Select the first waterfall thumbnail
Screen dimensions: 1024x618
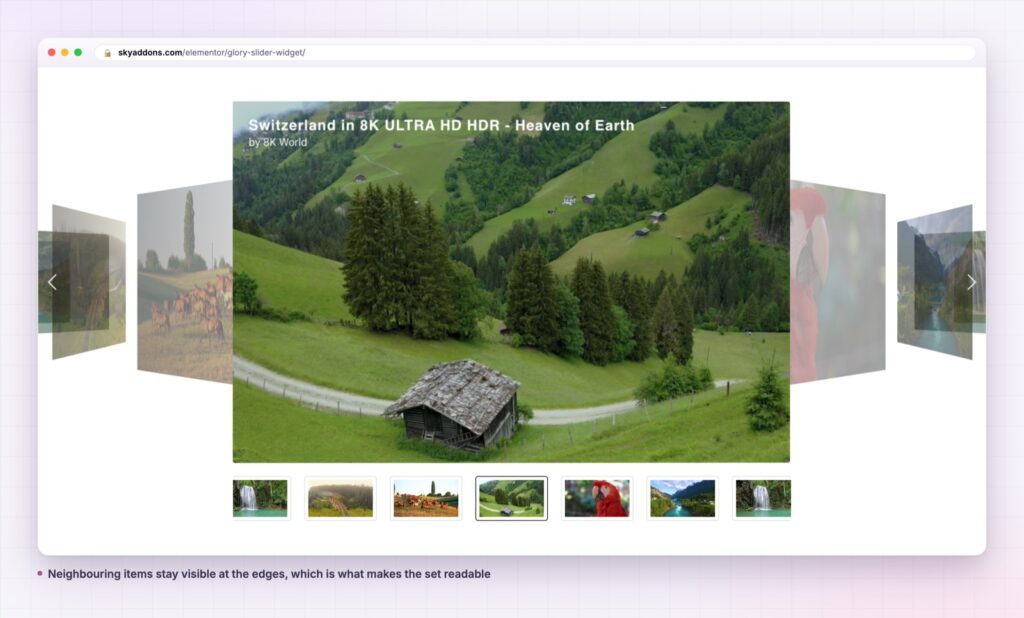click(x=260, y=498)
